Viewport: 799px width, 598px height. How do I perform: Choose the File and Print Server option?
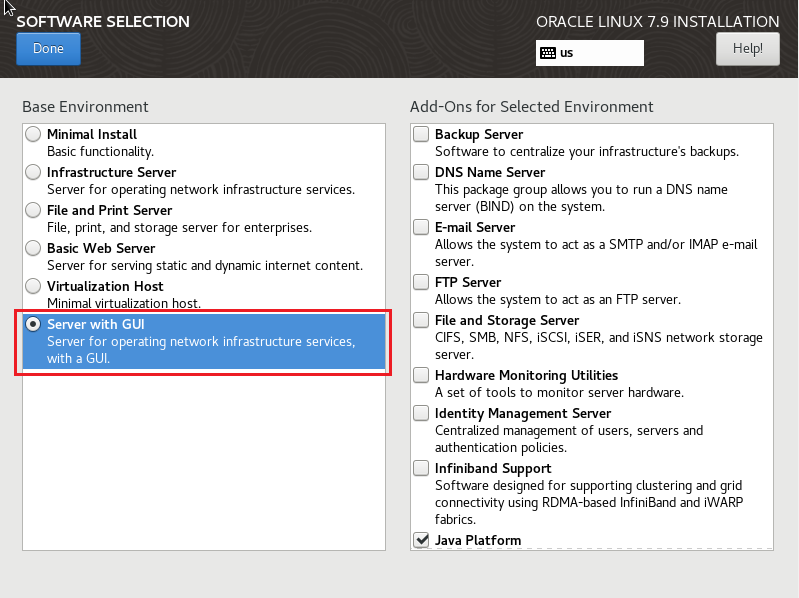pos(33,210)
